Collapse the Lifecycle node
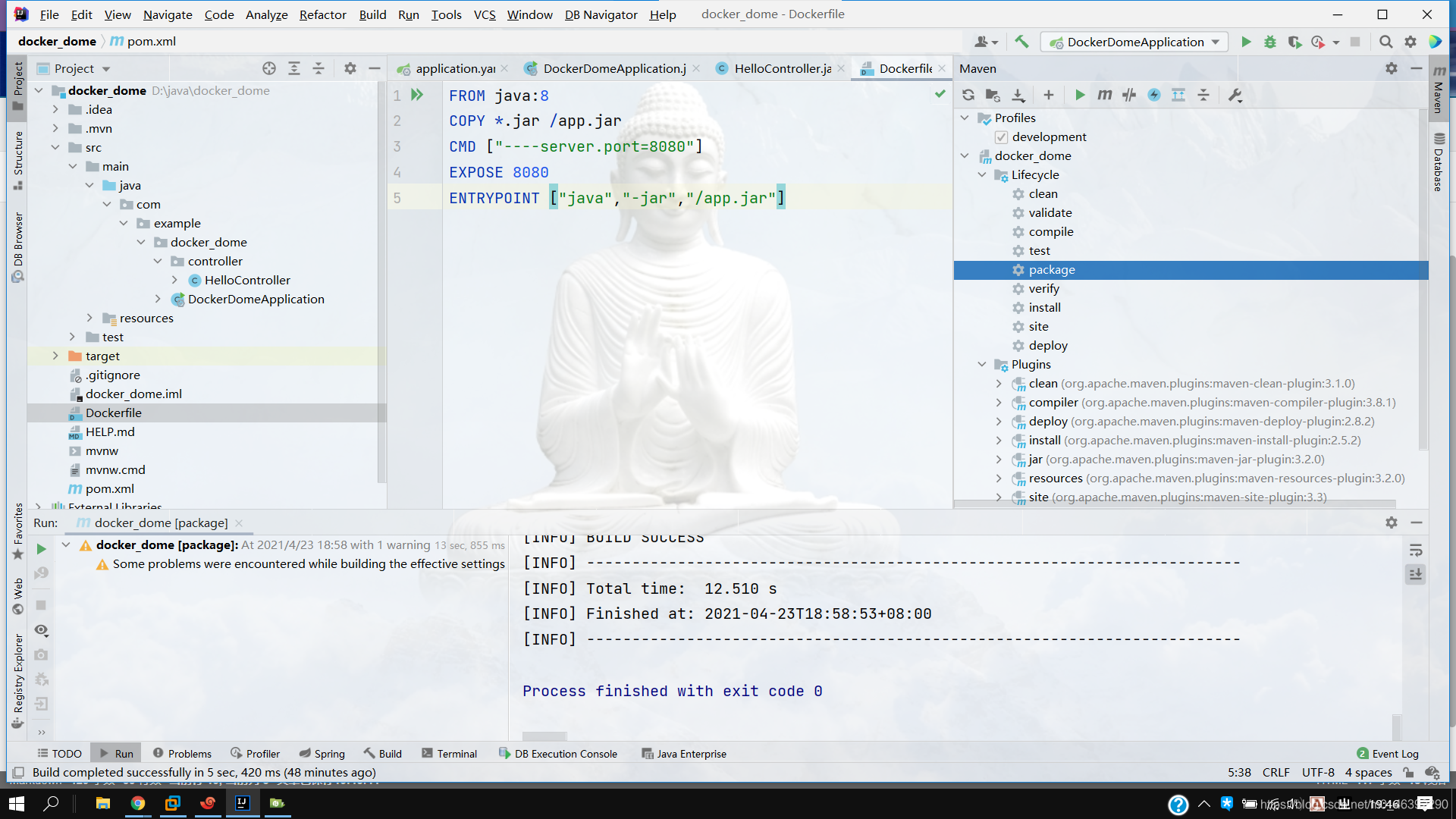1456x819 pixels. coord(982,174)
